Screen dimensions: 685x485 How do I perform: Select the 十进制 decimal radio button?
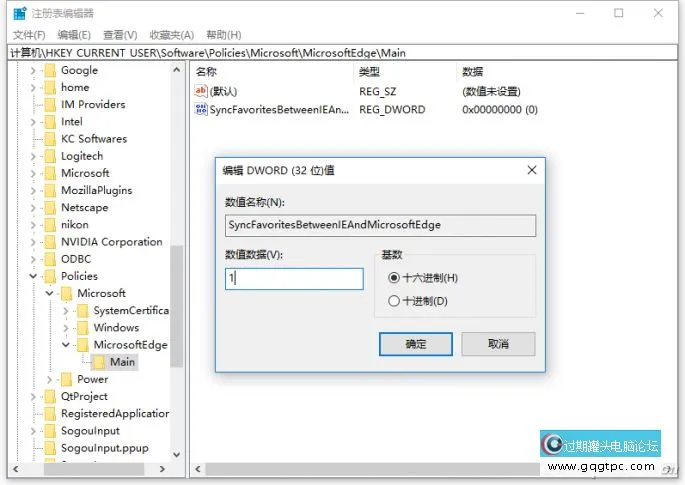point(393,301)
